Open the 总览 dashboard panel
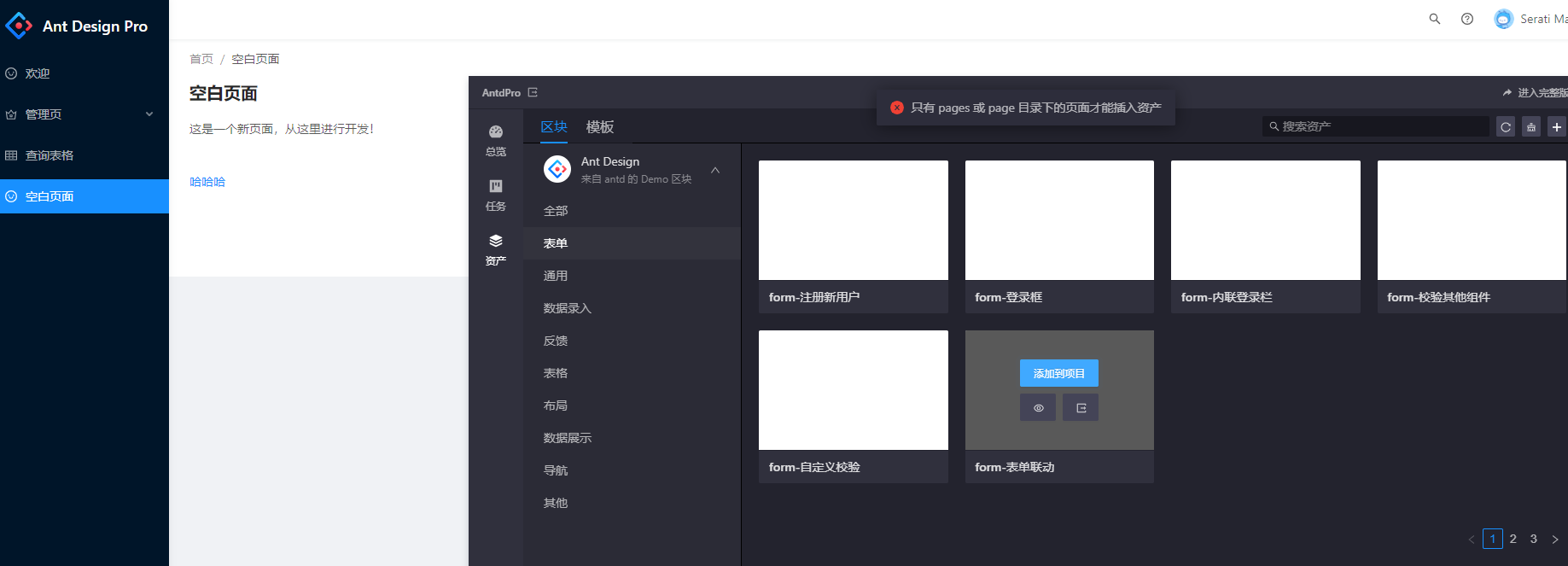The height and width of the screenshot is (566, 1568). pos(496,141)
